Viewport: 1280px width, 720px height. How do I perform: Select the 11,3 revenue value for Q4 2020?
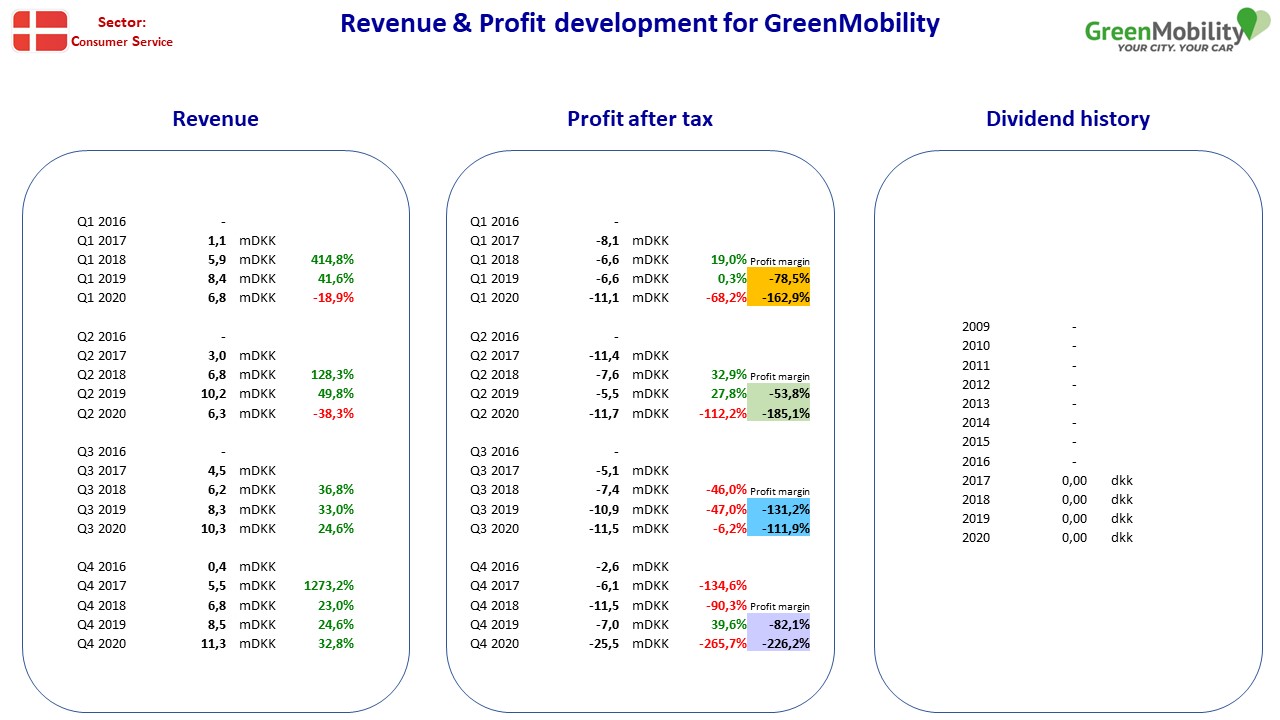tap(215, 644)
